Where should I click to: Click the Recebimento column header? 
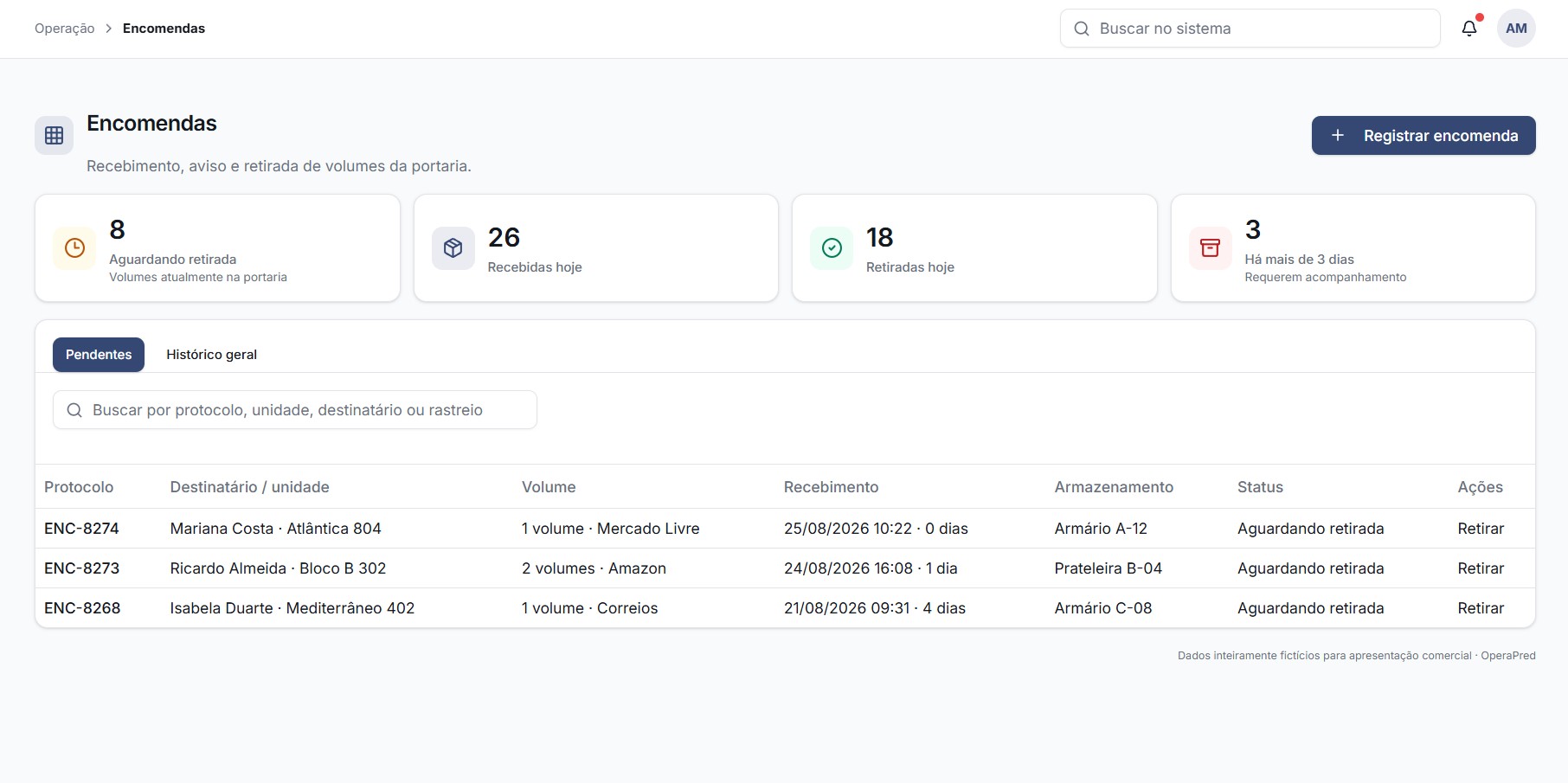point(831,487)
